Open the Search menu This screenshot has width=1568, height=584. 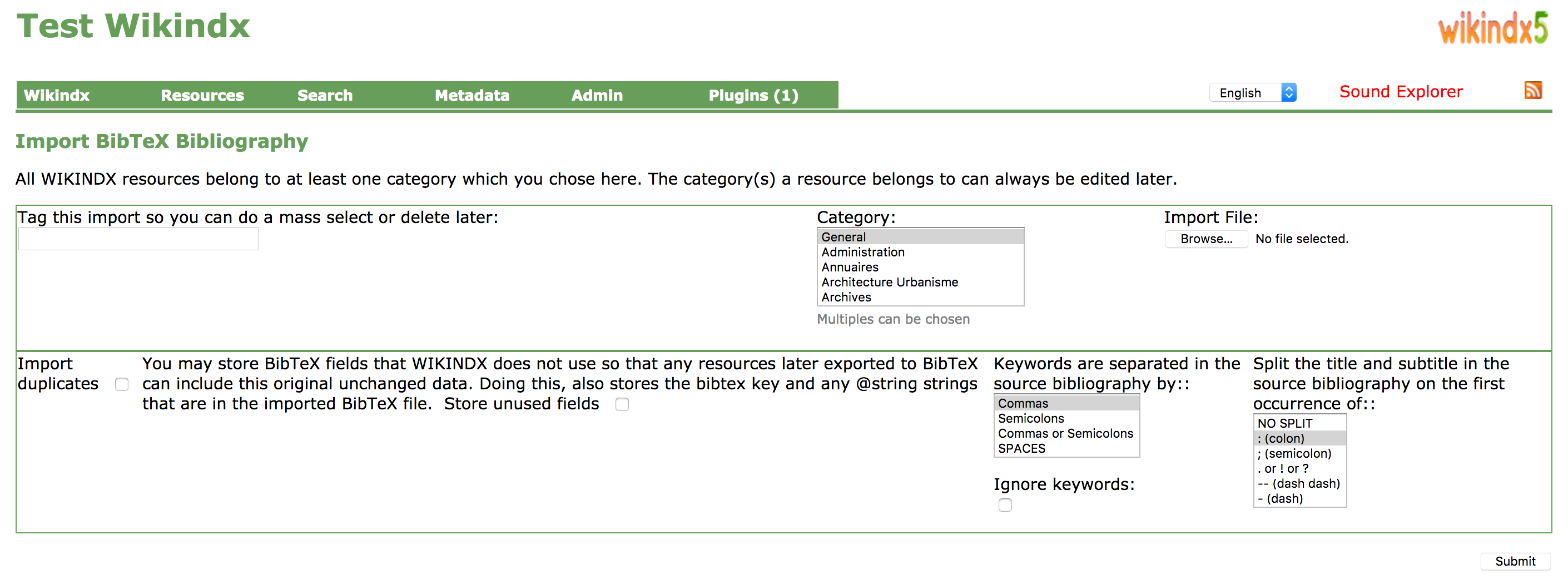click(x=324, y=96)
